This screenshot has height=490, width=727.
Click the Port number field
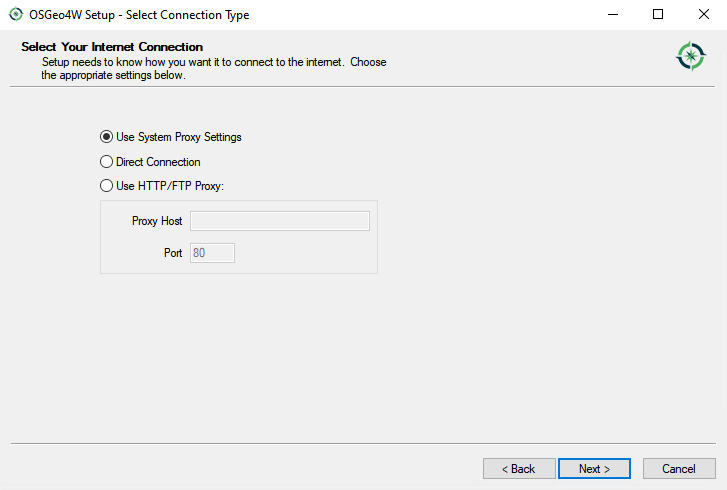click(212, 253)
